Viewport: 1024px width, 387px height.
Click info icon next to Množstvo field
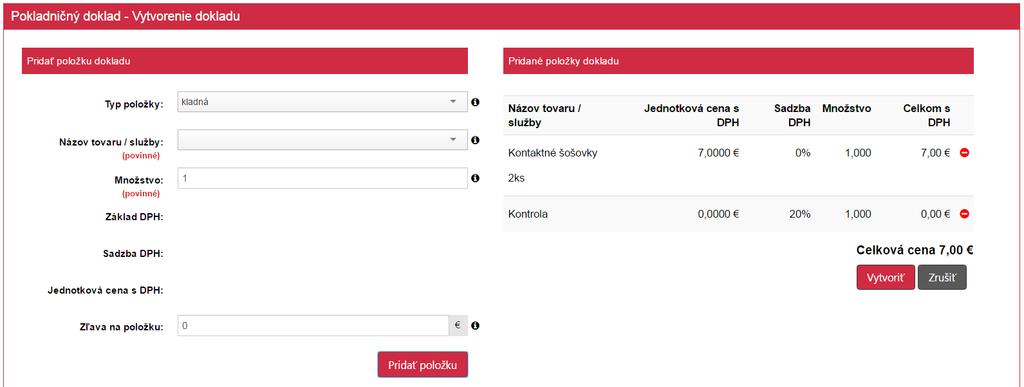475,178
